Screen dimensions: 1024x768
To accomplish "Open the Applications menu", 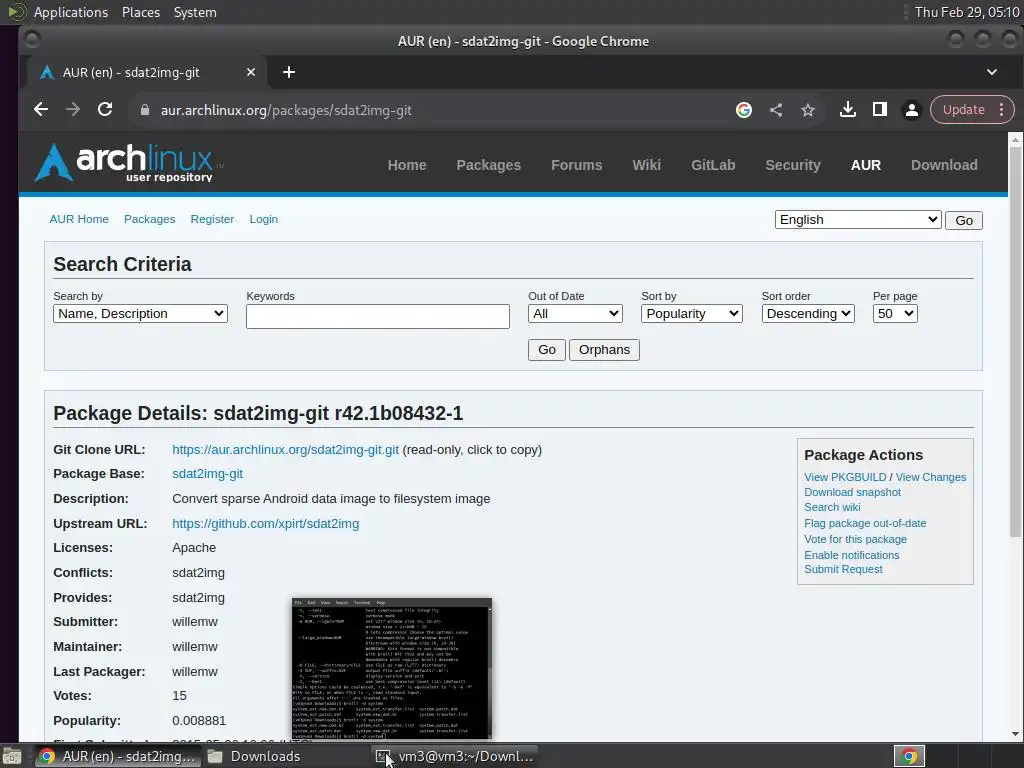I will 71,12.
